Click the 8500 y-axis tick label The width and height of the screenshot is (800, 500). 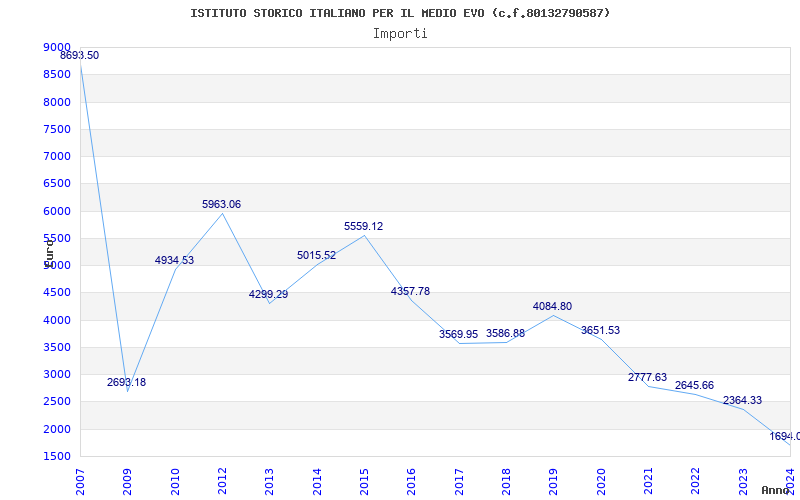[x=57, y=74]
